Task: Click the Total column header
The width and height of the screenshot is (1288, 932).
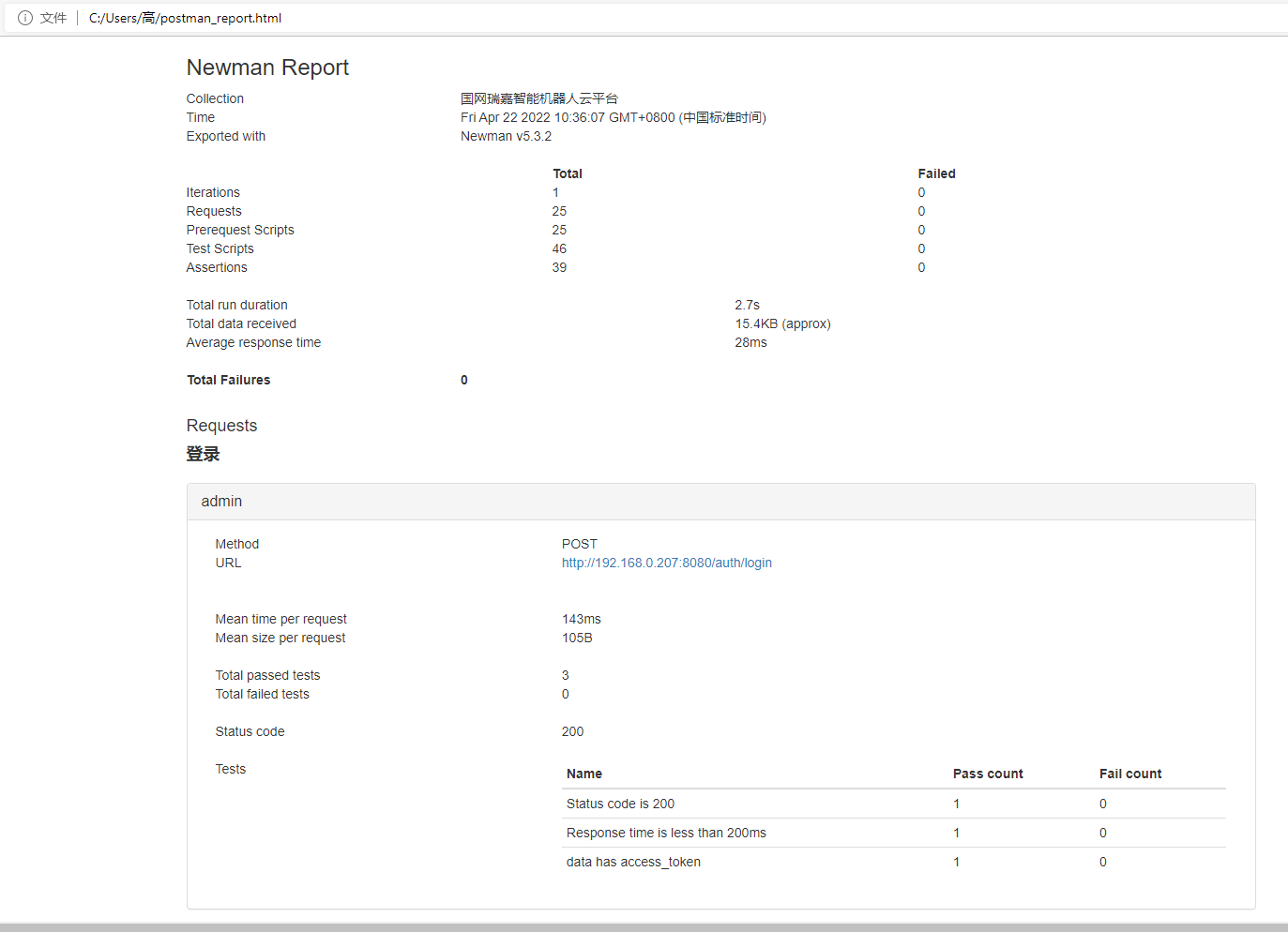Action: (568, 173)
